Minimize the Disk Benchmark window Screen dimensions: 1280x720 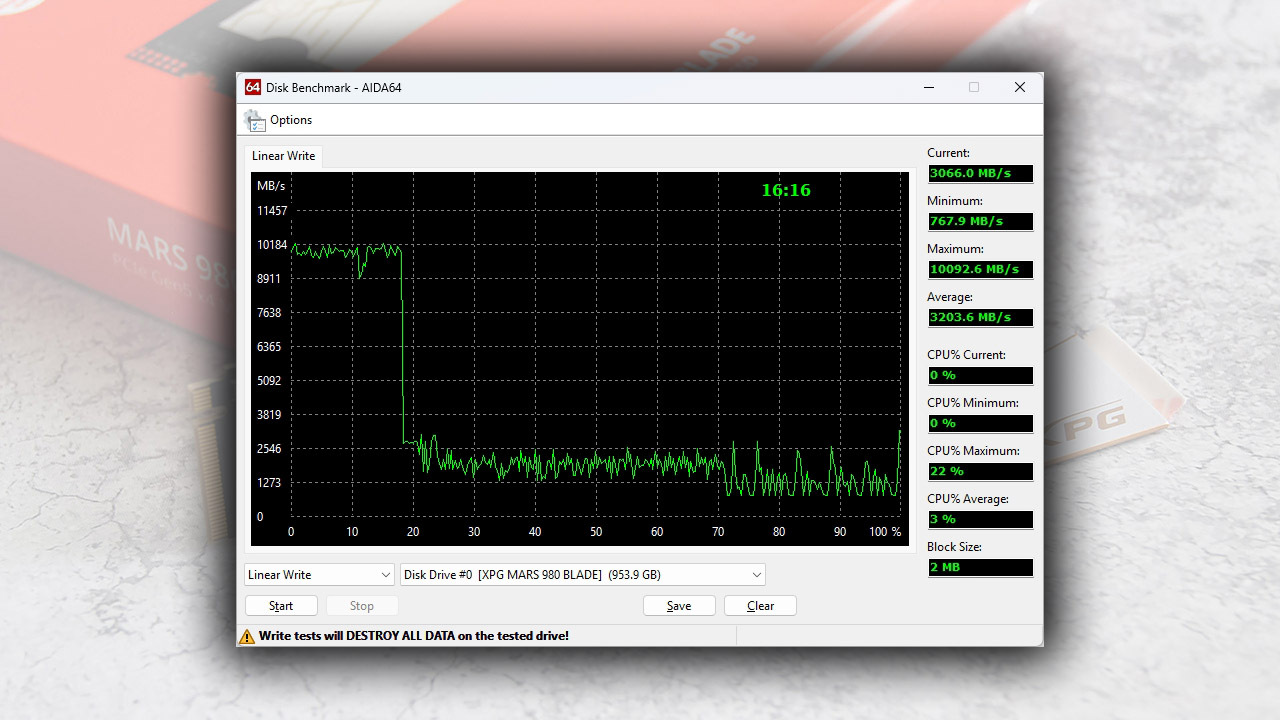click(x=929, y=88)
